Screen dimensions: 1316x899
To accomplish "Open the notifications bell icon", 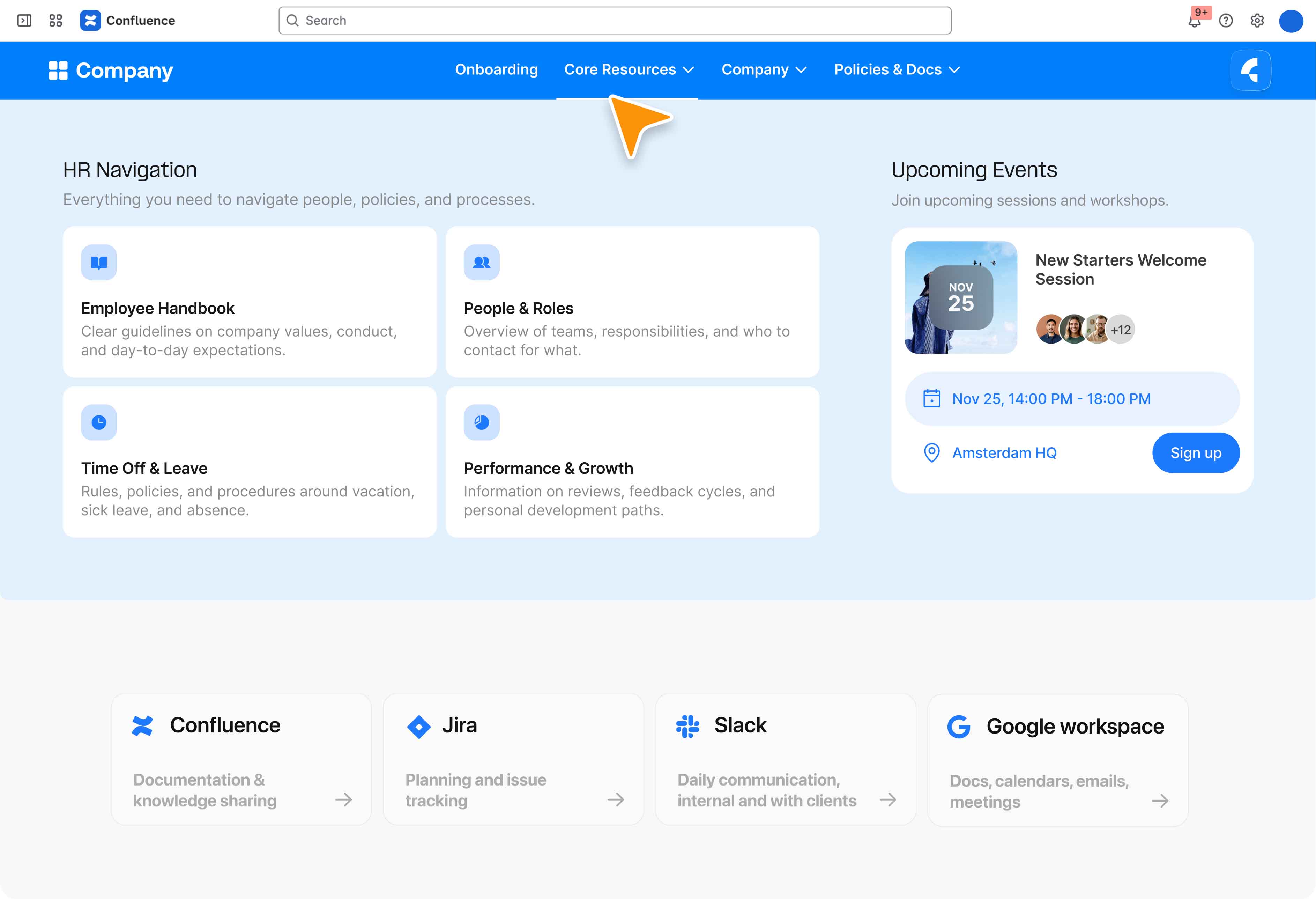I will pyautogui.click(x=1194, y=22).
